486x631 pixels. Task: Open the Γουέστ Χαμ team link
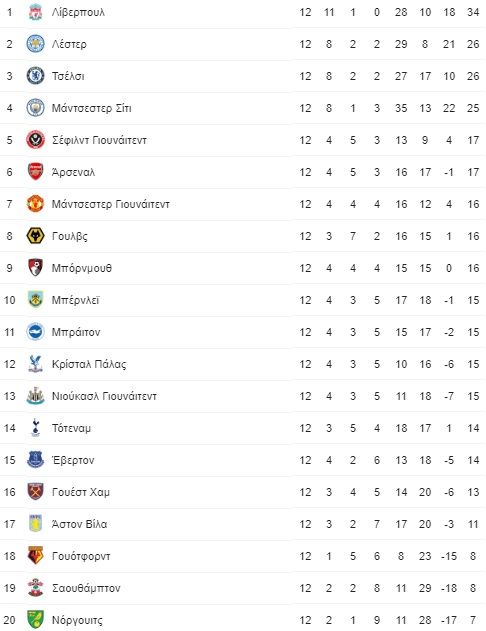[x=81, y=492]
